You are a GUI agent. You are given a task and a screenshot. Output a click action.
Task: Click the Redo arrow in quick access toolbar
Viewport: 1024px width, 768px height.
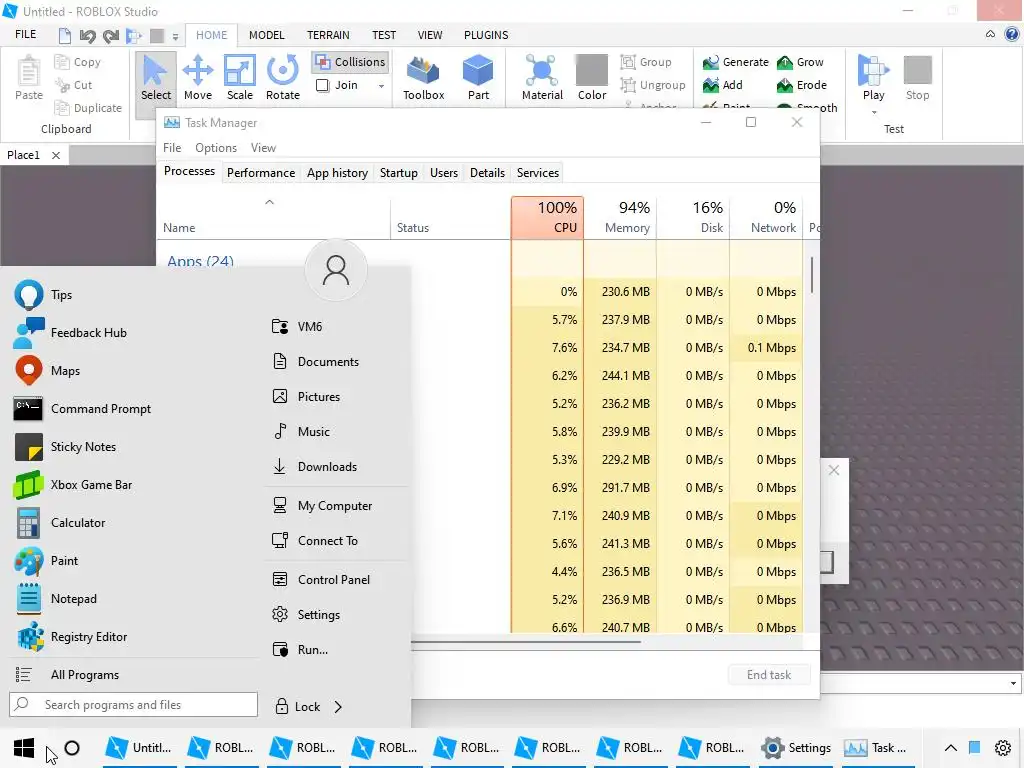[111, 36]
